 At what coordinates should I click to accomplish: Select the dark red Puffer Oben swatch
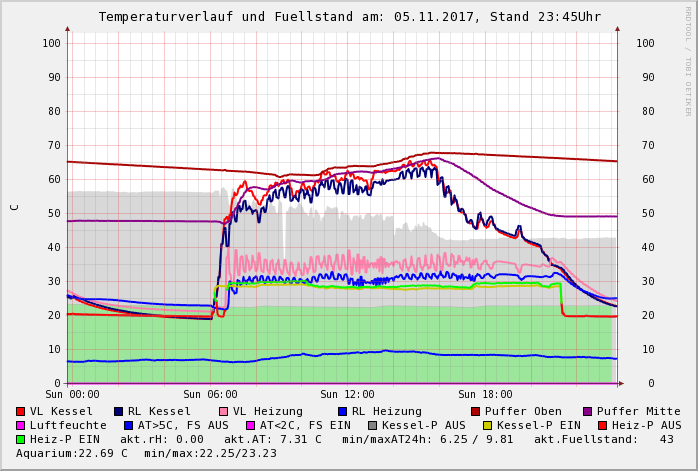tap(475, 411)
